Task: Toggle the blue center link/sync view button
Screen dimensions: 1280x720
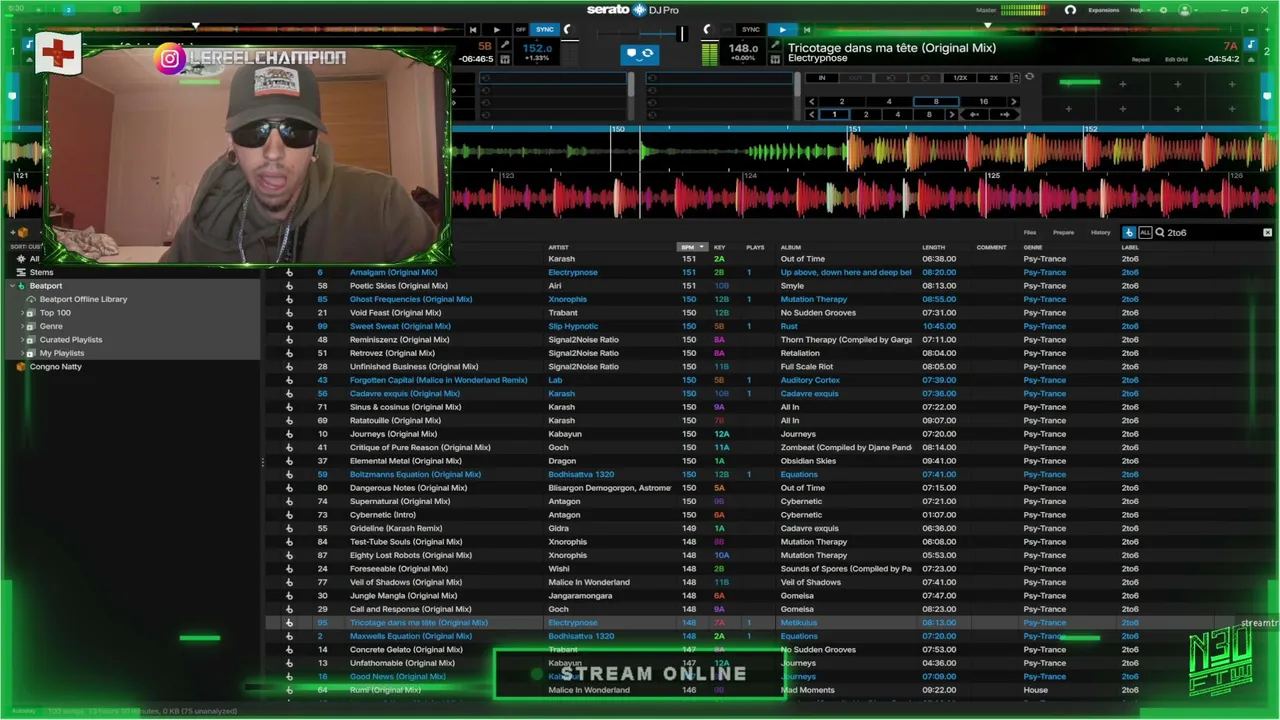Action: [640, 53]
